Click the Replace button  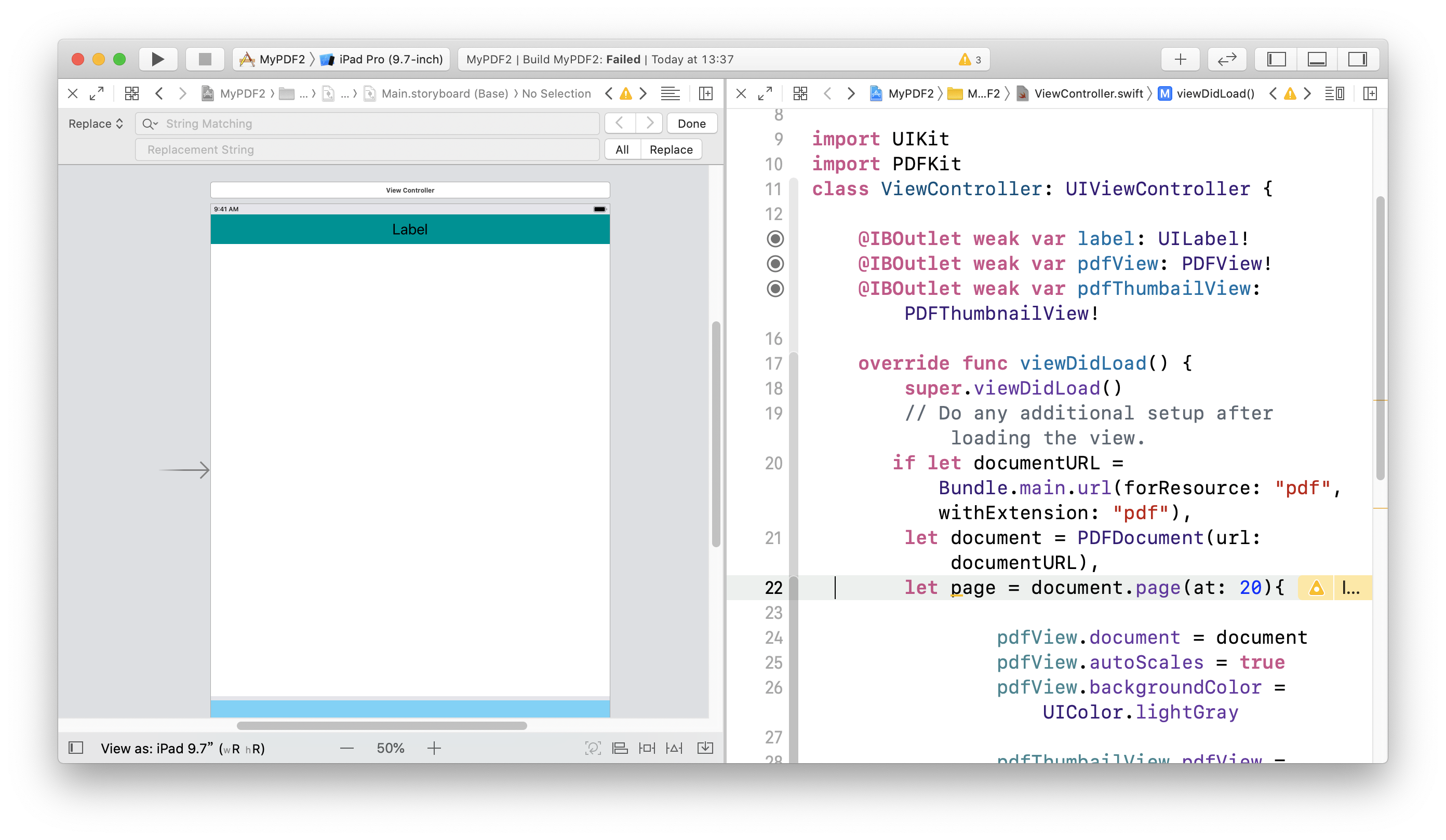click(671, 150)
